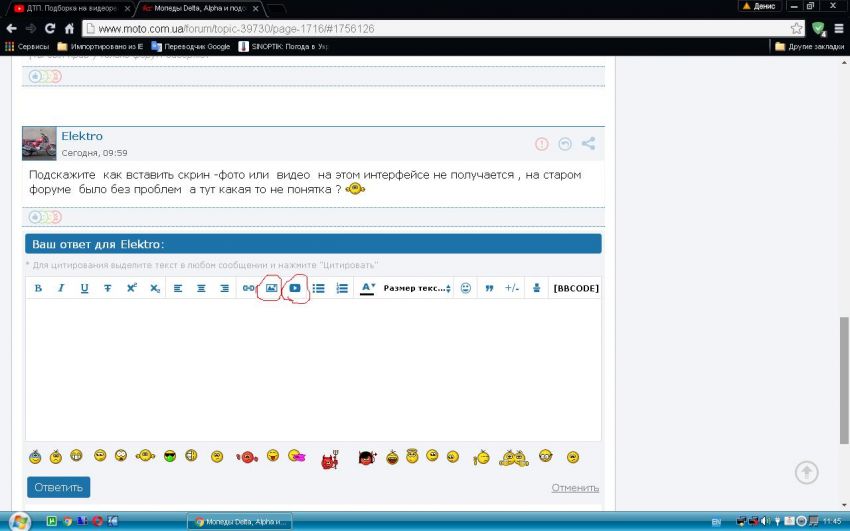
Task: Click the EN language indicator in taskbar
Action: coord(716,522)
